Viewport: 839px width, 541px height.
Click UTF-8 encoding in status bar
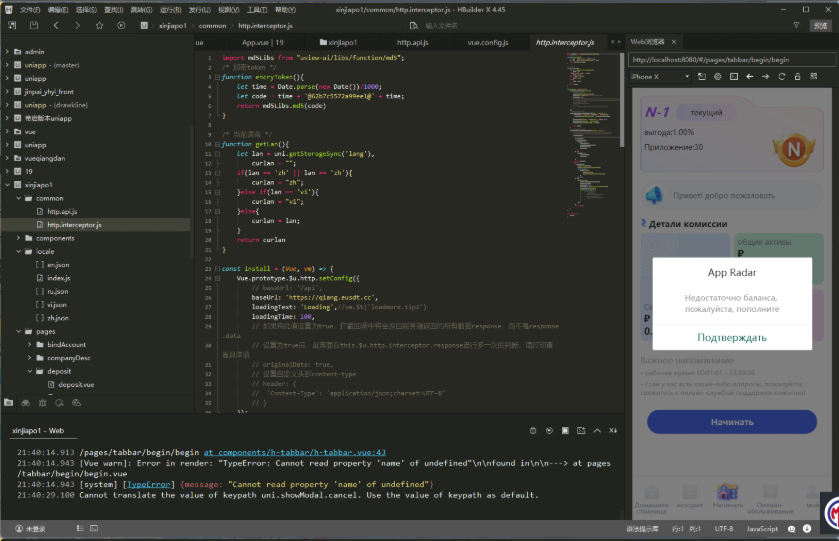724,529
